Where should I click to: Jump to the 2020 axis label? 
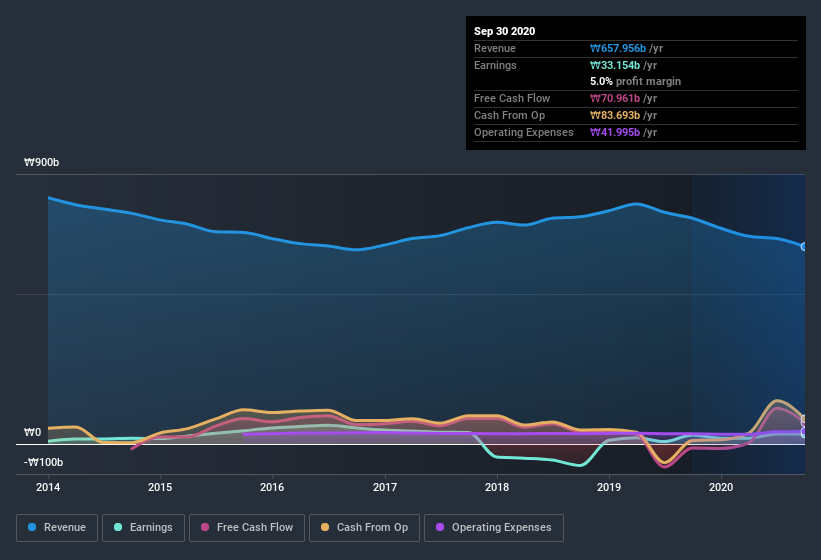[x=721, y=487]
